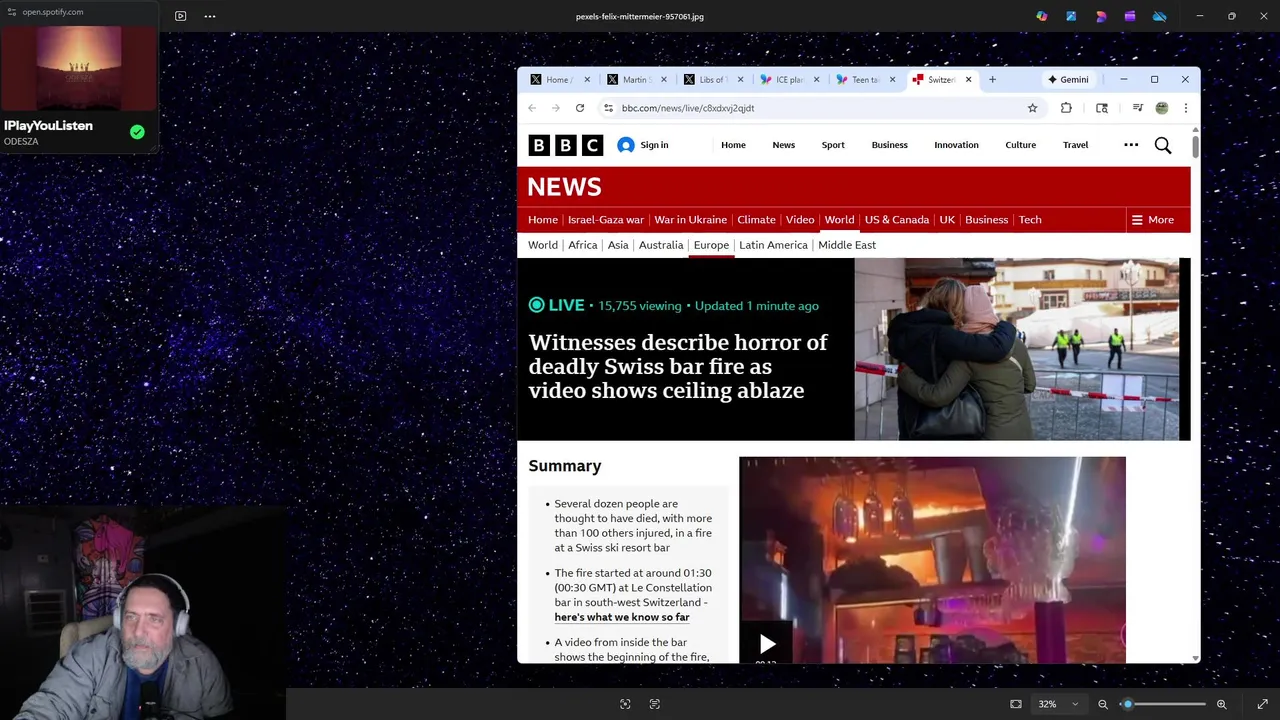The height and width of the screenshot is (720, 1280).
Task: Click the headline 'Witnesses describe horror of deadly Swiss bar fire'
Action: [x=678, y=366]
